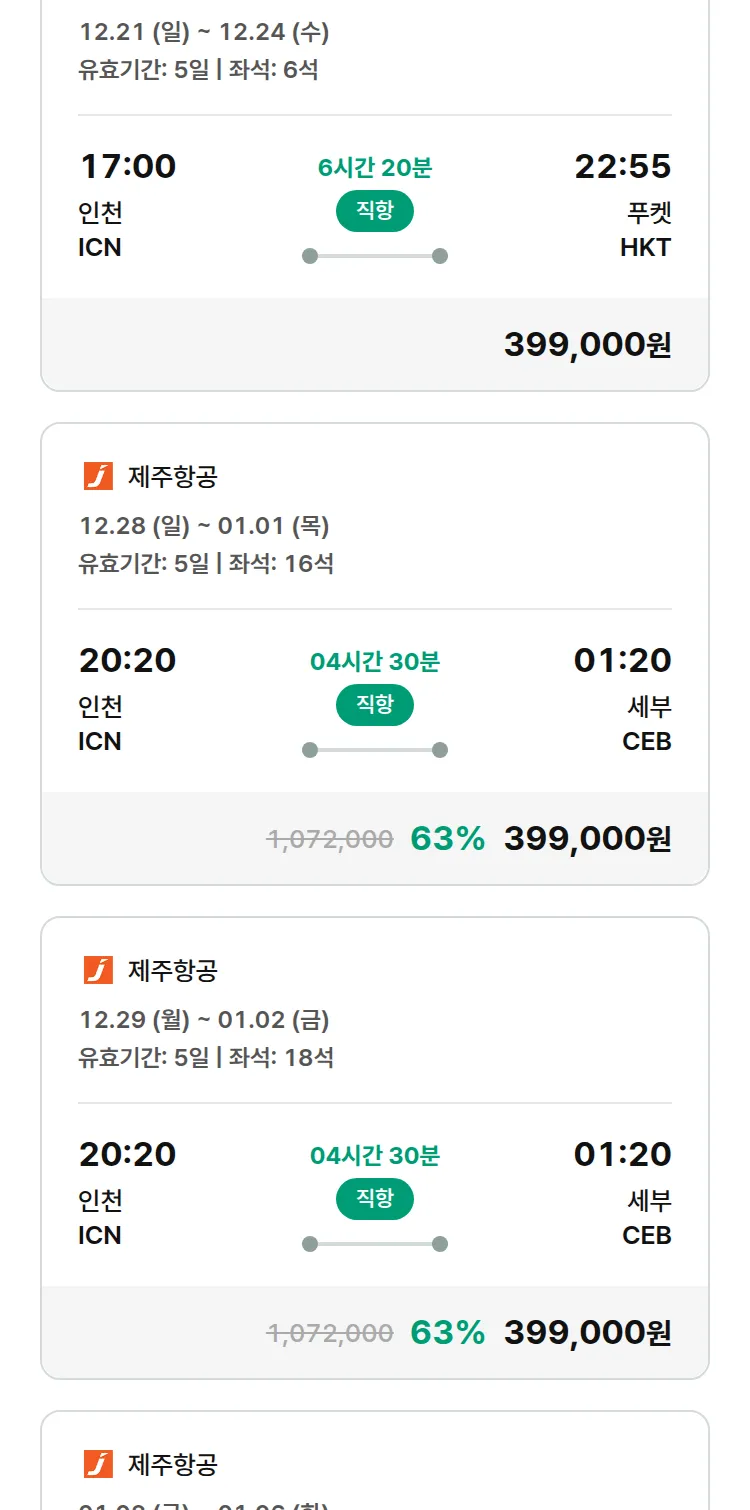Viewport: 750px width, 1510px height.
Task: Select the 399,000원 price for Phuket flight
Action: point(587,345)
